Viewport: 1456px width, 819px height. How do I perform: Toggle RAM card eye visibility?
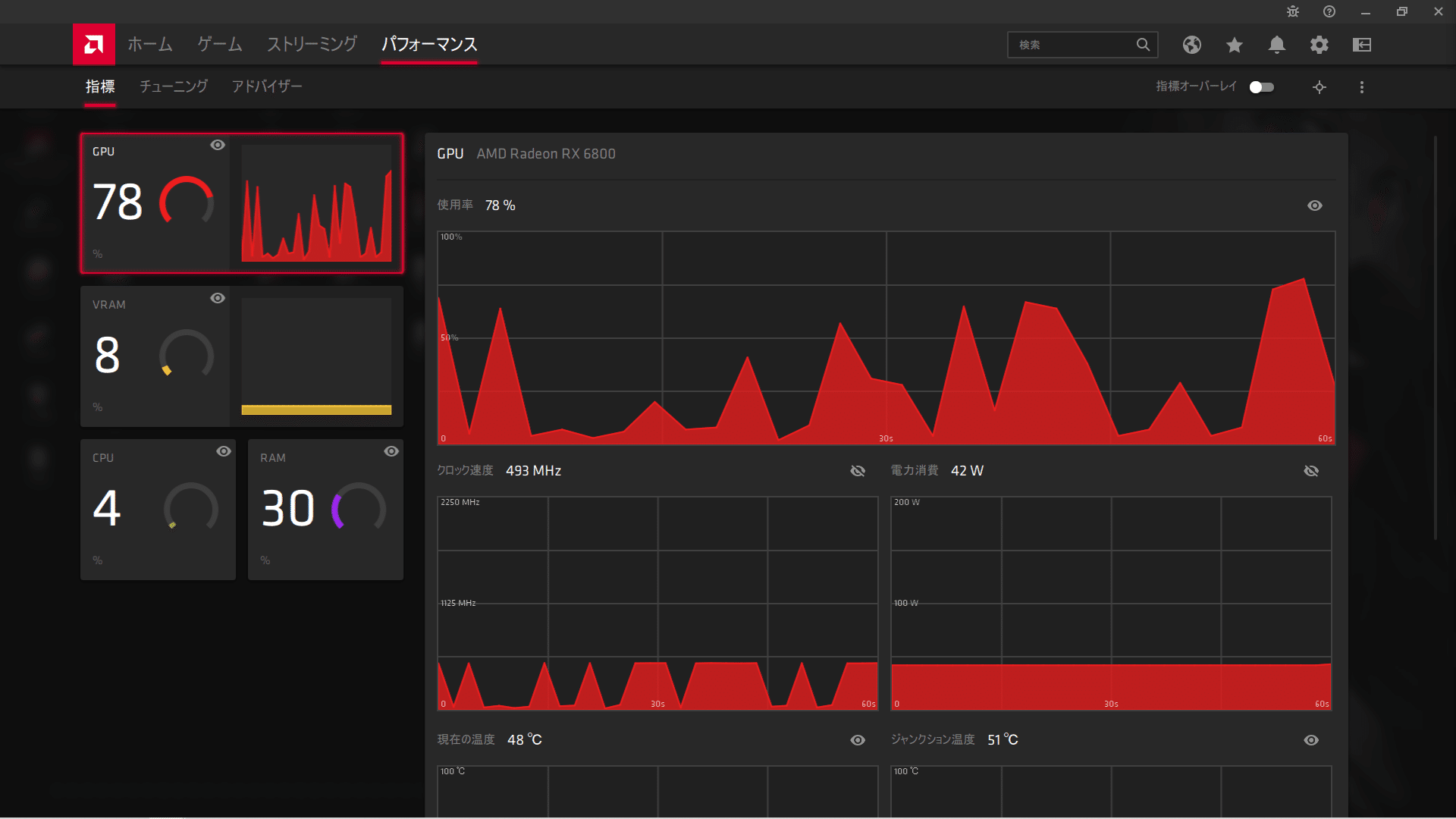[x=391, y=451]
